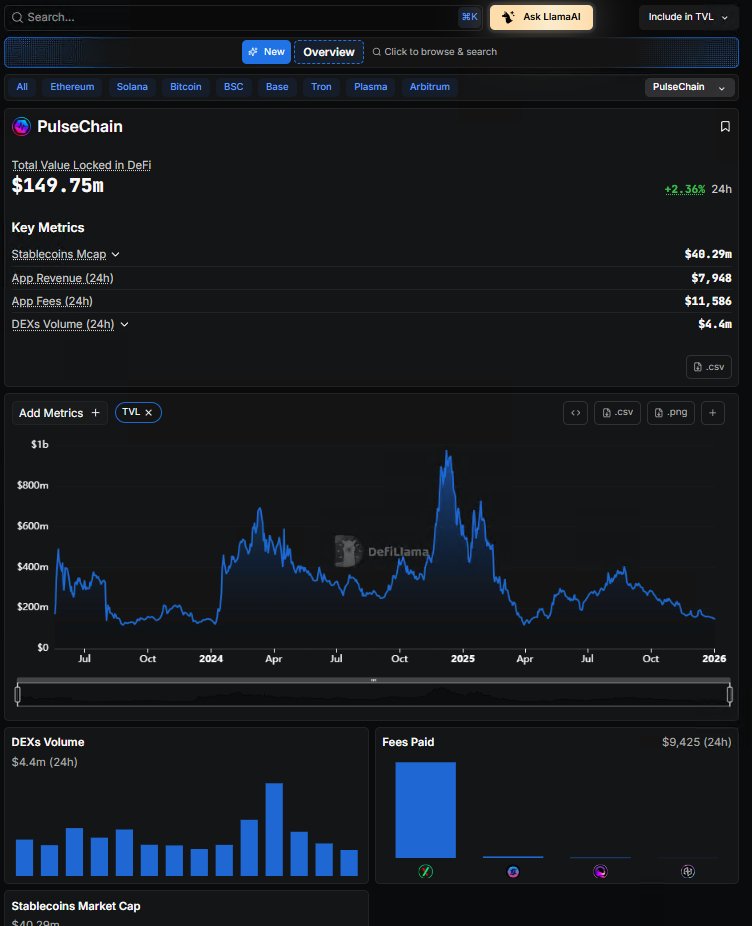Click the Stablecoins Market Cap heading
Screen dimensions: 752x926
click(76, 906)
